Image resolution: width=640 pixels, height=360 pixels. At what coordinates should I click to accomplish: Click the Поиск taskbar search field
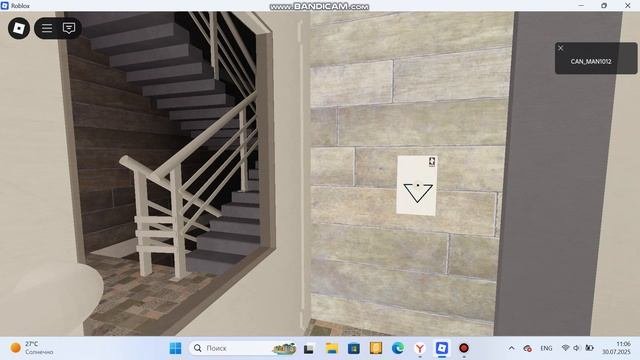pos(243,348)
